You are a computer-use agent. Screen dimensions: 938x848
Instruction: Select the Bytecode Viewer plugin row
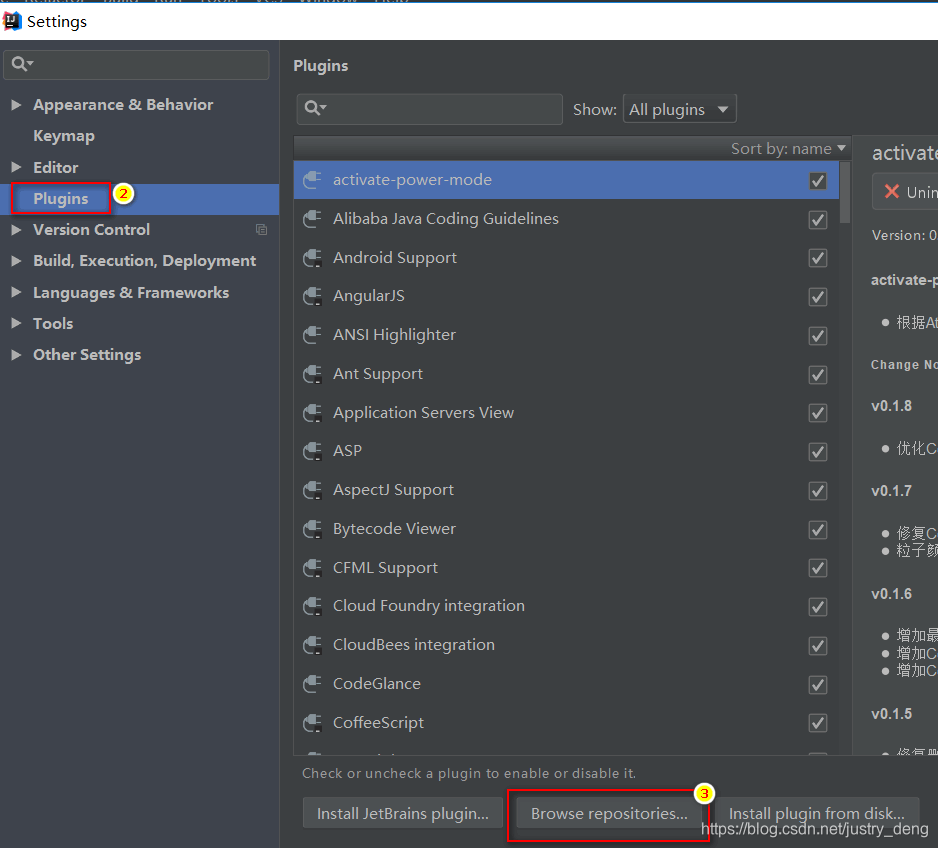coord(566,529)
